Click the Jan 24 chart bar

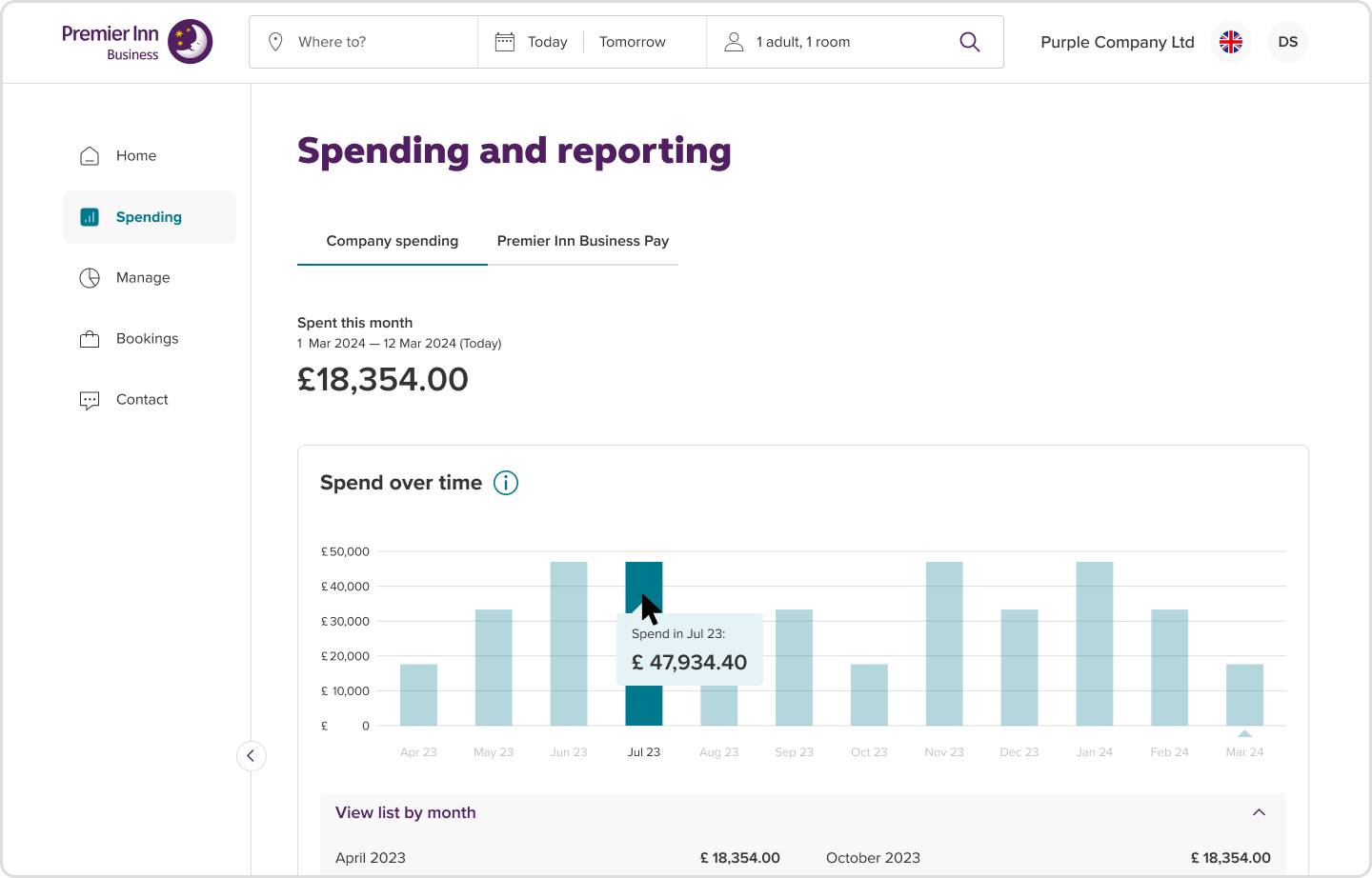[1095, 644]
